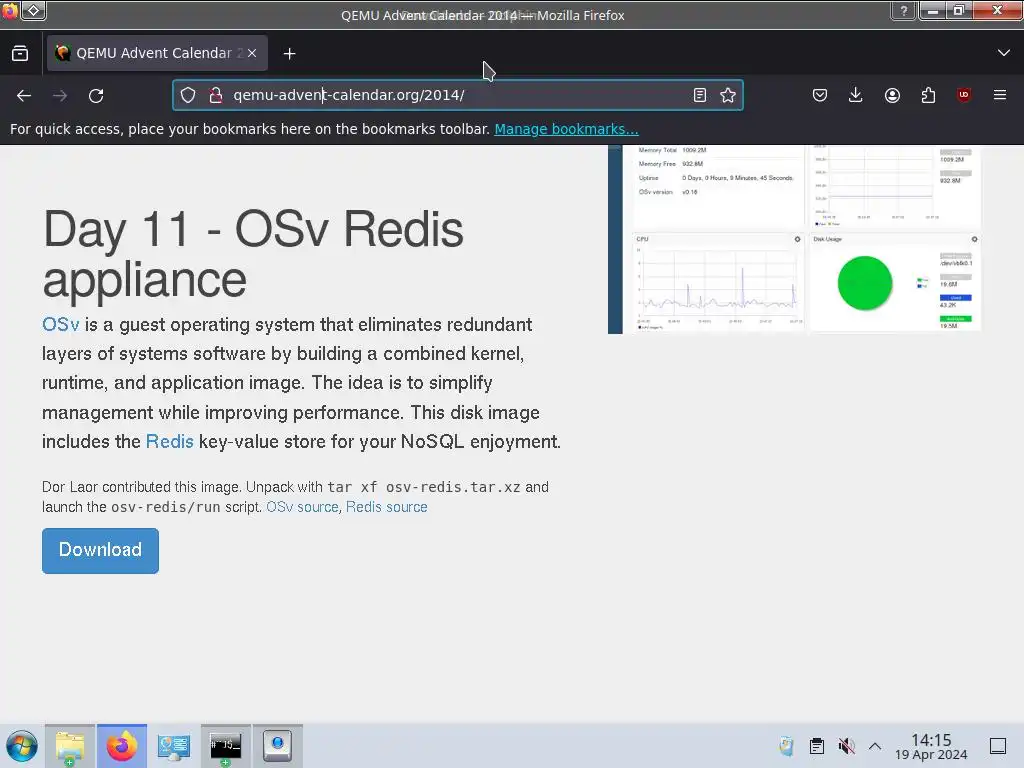The height and width of the screenshot is (768, 1024).
Task: Click the blue Download button
Action: 101,551
